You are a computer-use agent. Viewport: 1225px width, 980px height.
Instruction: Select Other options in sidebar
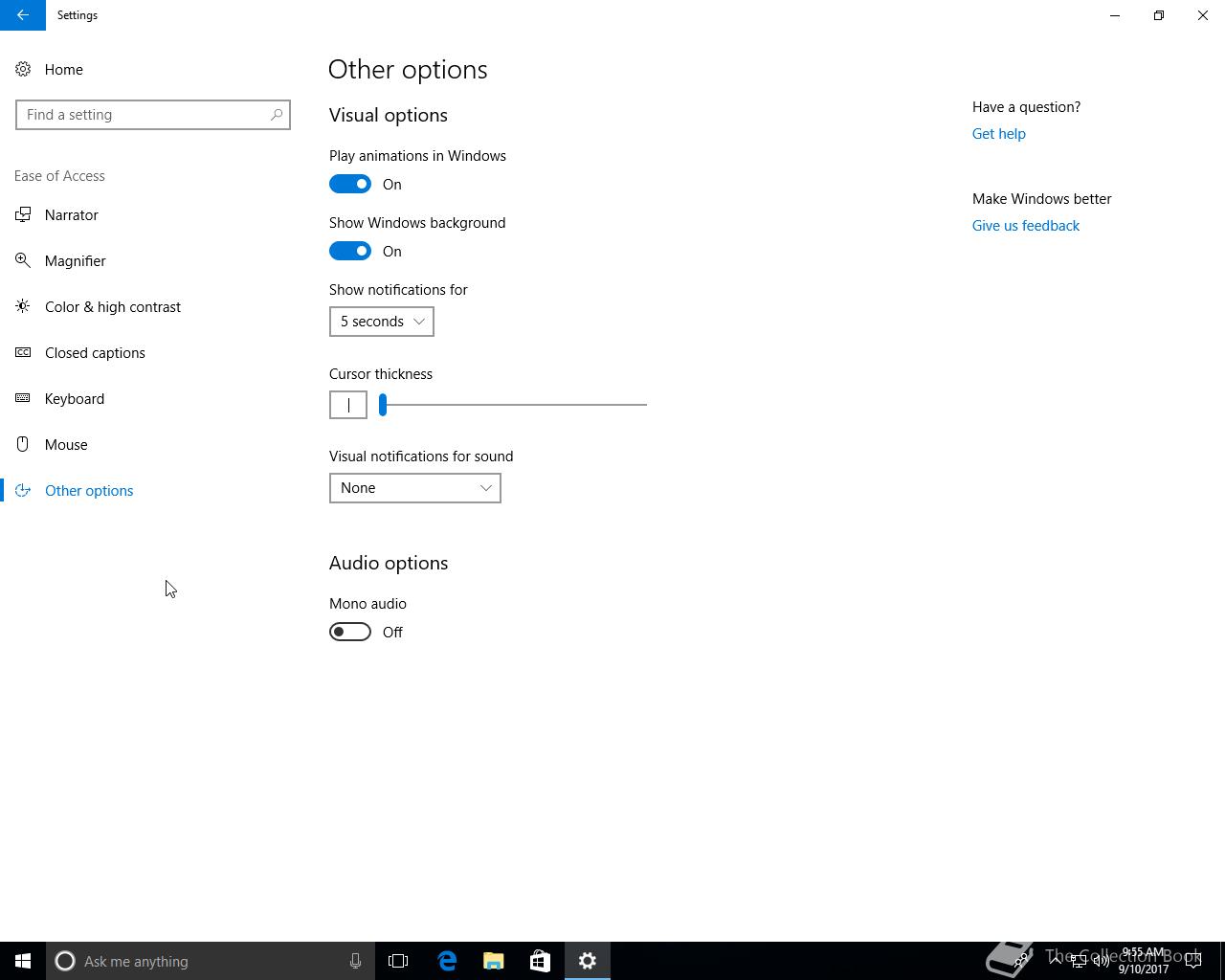[89, 491]
